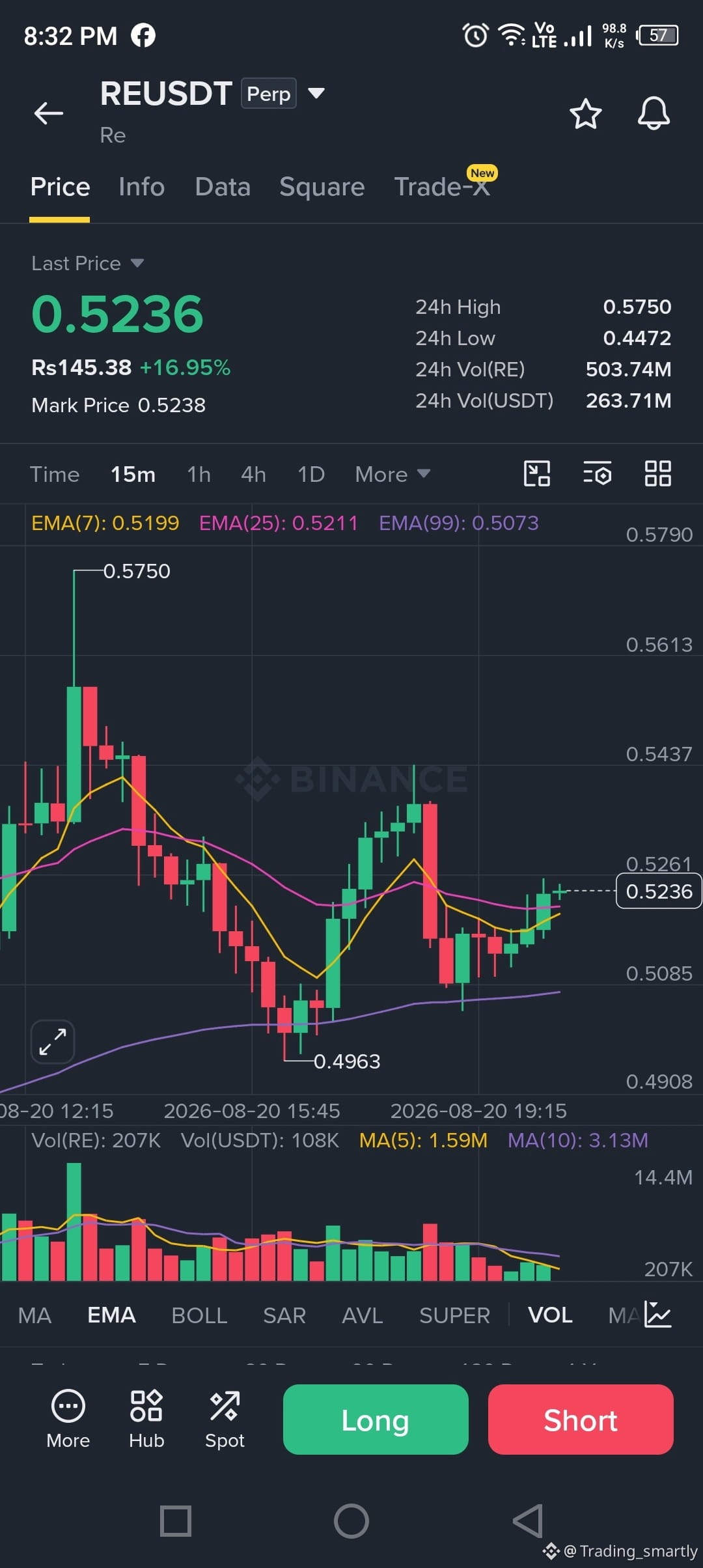Open chart settings icon
Image resolution: width=703 pixels, height=1568 pixels.
(x=597, y=473)
